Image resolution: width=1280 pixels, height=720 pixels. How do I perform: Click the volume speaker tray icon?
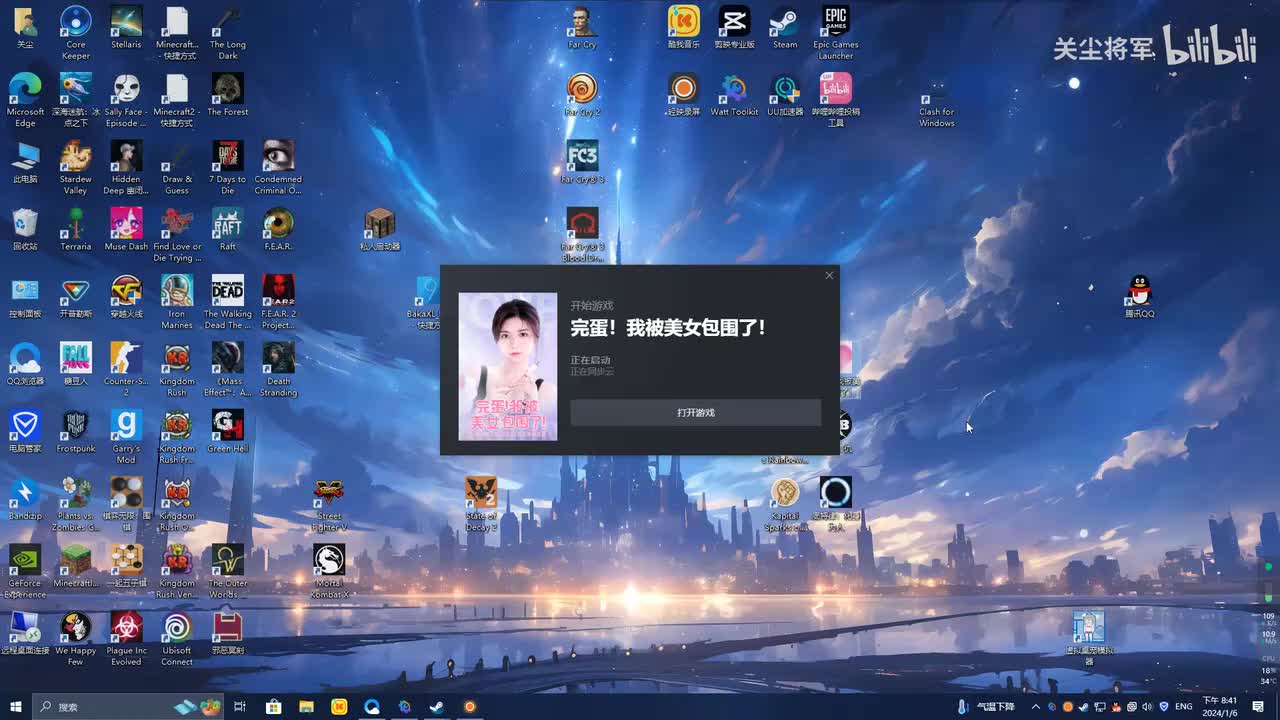[1147, 707]
